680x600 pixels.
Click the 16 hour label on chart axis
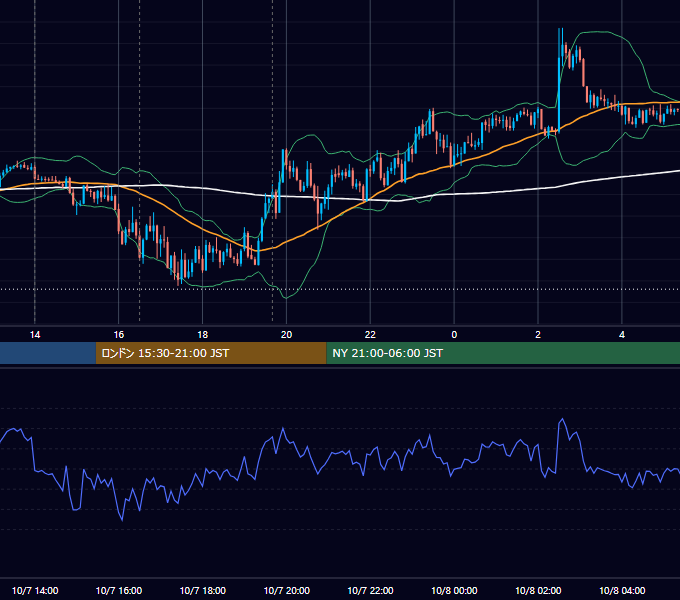pyautogui.click(x=118, y=335)
